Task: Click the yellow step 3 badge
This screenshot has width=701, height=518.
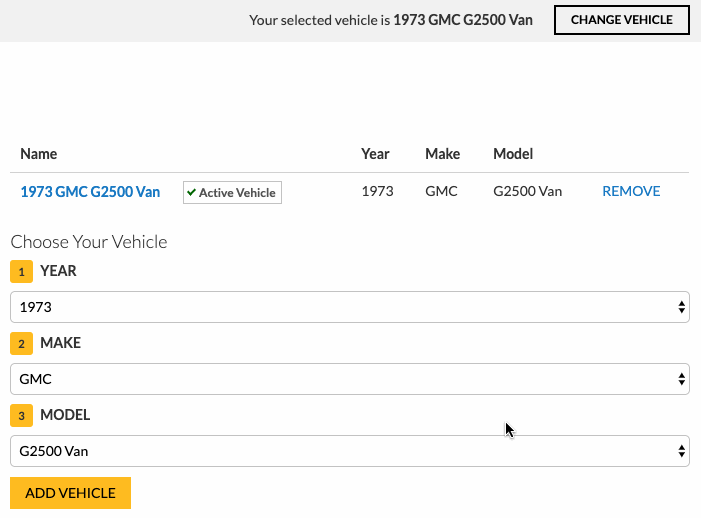Action: coord(21,415)
